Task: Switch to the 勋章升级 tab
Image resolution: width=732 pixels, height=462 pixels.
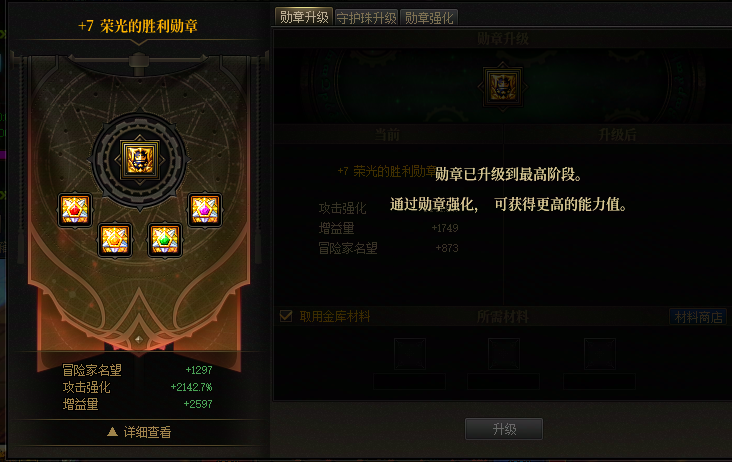Action: point(304,17)
